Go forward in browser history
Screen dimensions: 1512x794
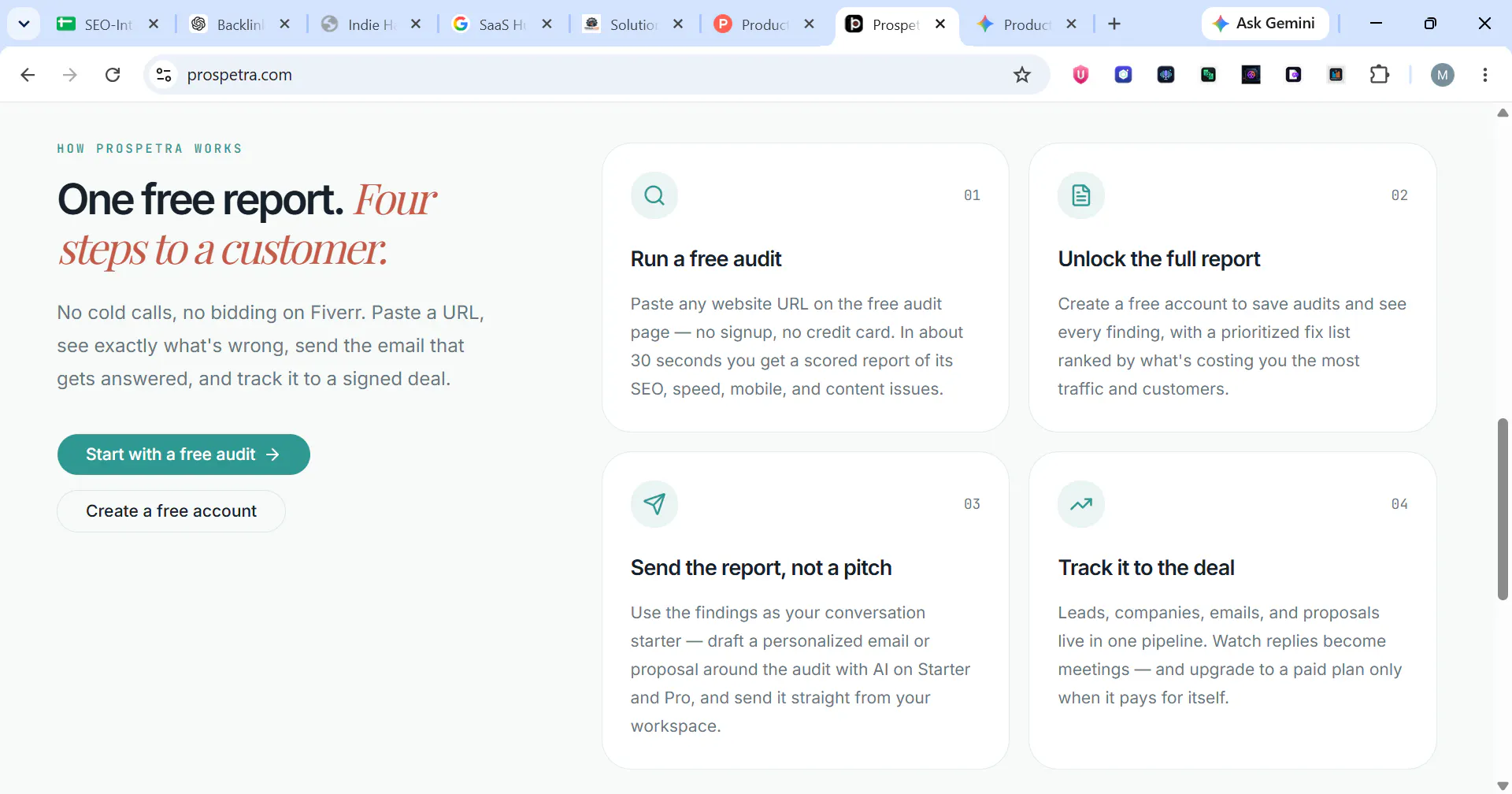coord(70,75)
